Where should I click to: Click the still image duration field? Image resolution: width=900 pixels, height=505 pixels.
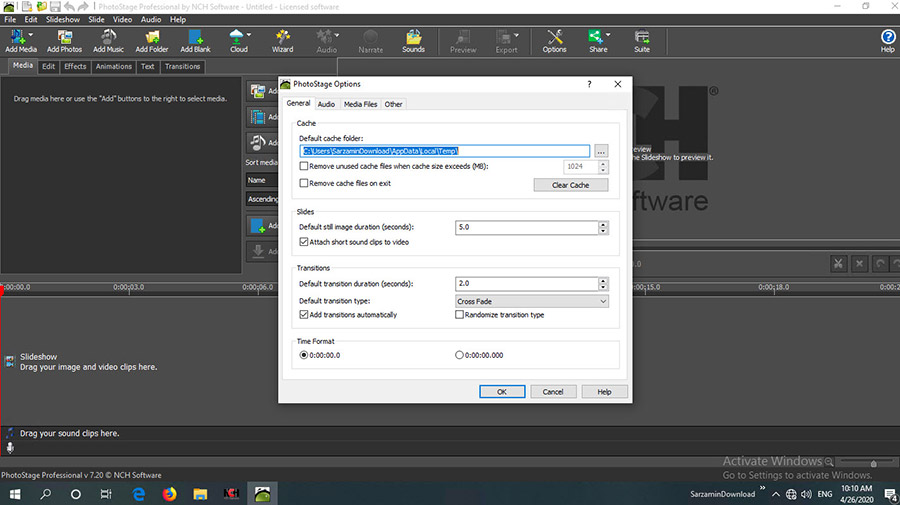click(527, 227)
